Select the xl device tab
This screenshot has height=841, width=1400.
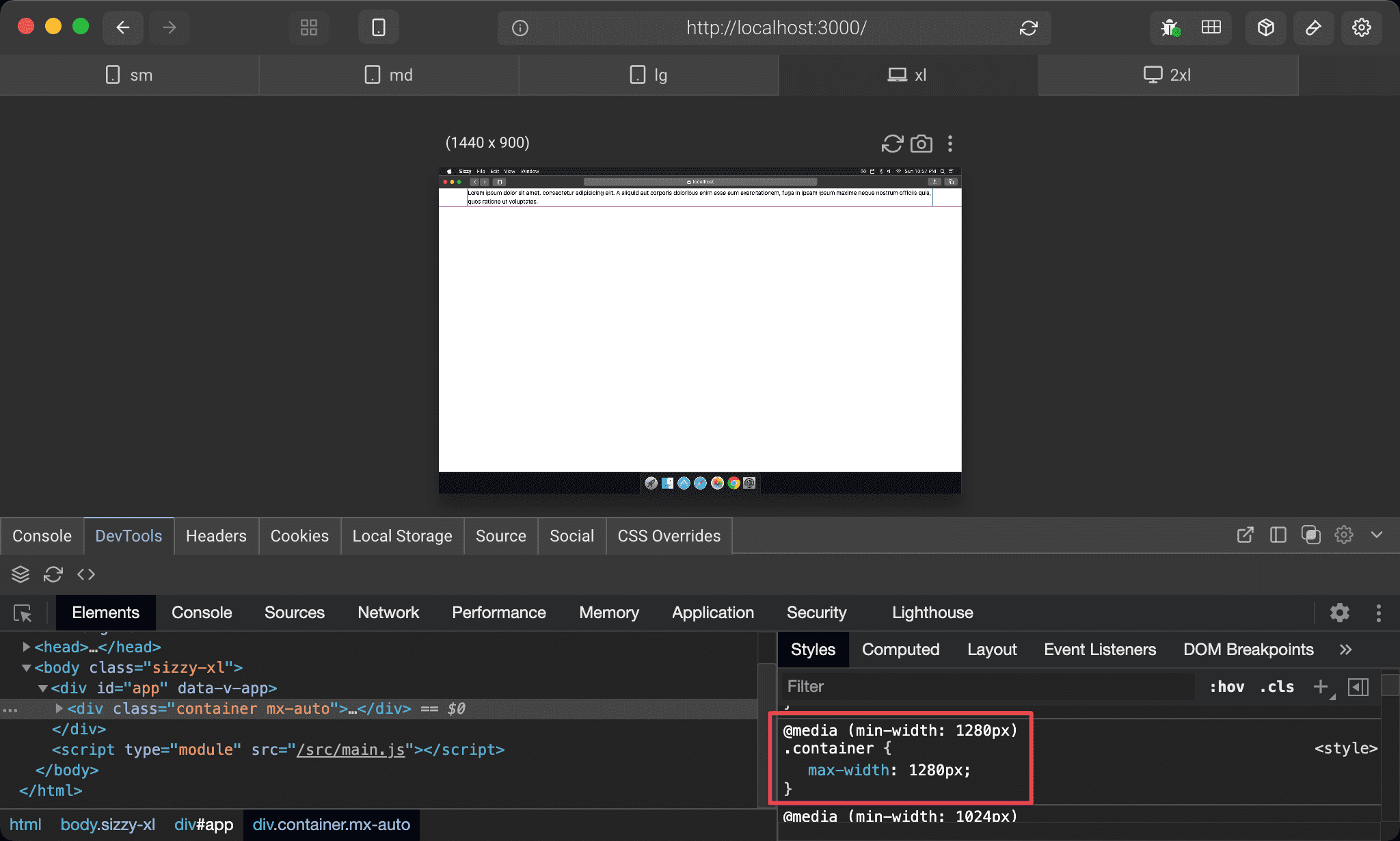click(x=908, y=75)
